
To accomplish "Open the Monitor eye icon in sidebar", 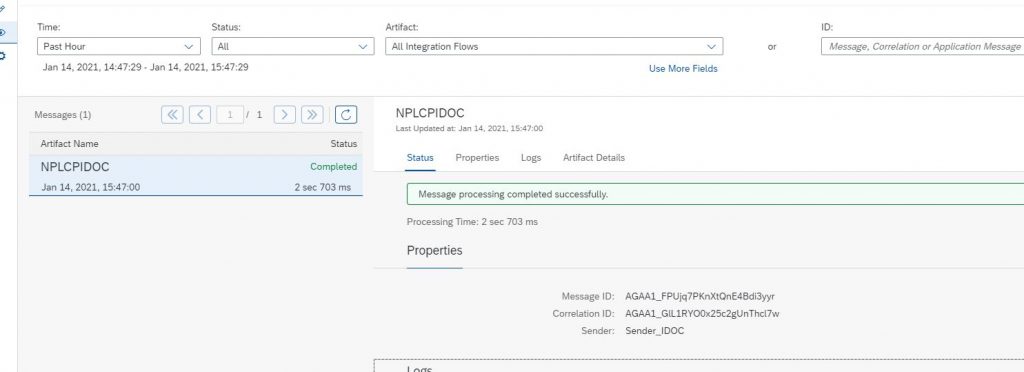I will pyautogui.click(x=3, y=32).
